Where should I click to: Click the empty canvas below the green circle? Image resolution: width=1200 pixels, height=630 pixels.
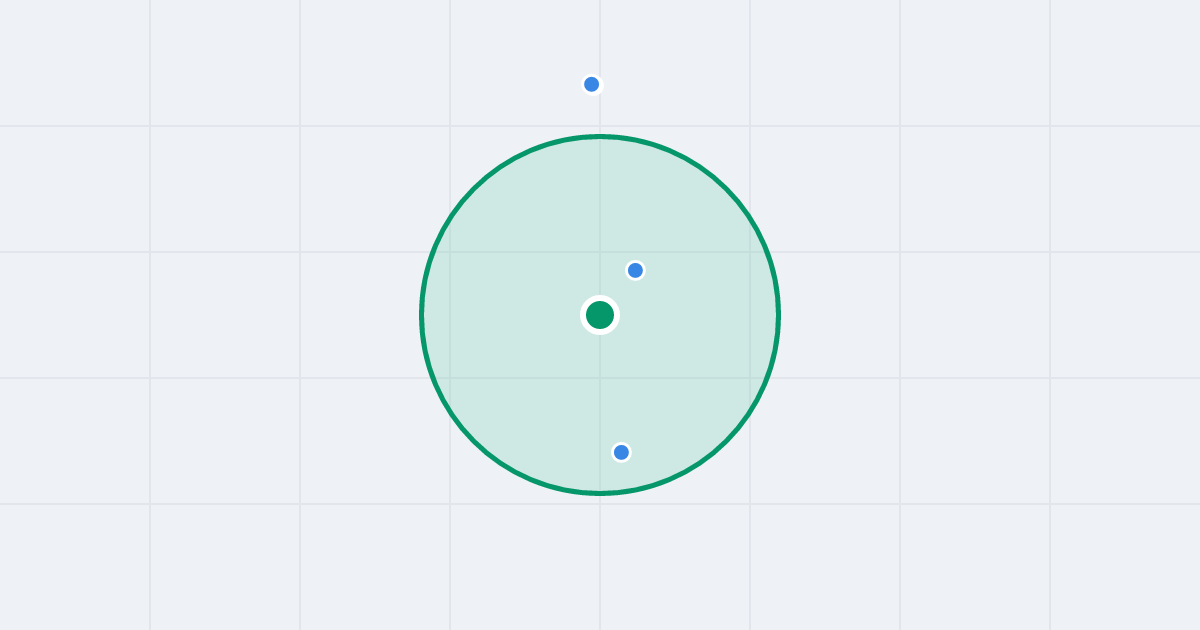[x=600, y=562]
